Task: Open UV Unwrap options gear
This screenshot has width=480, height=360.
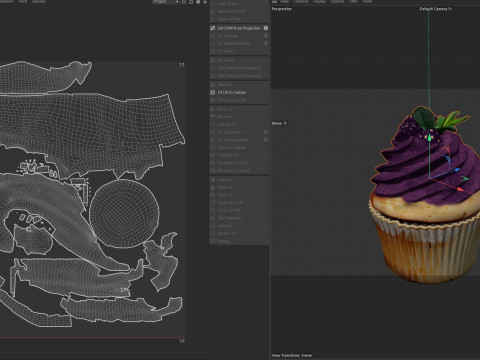Action: [266, 36]
